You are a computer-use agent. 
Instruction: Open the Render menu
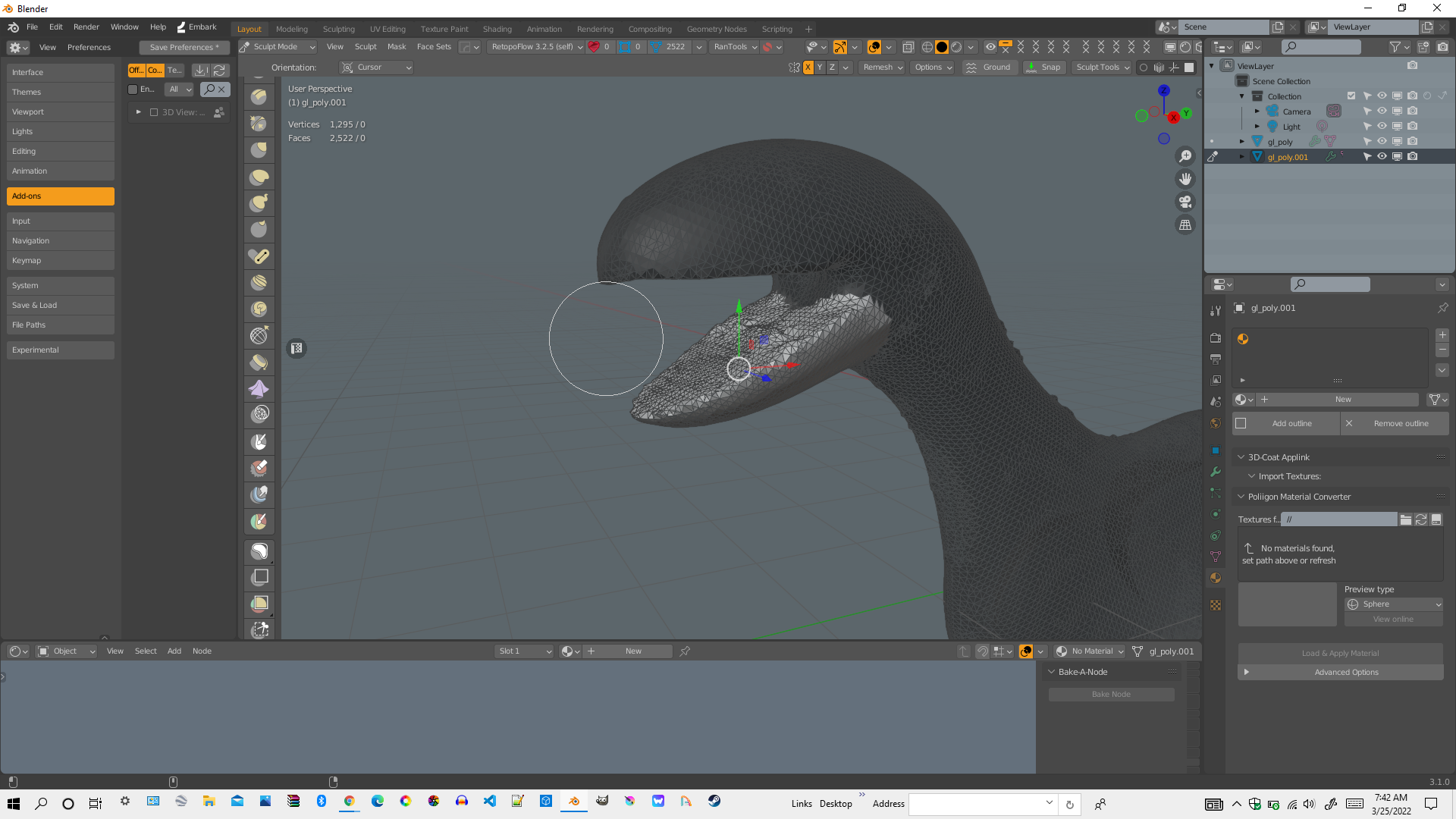[86, 27]
